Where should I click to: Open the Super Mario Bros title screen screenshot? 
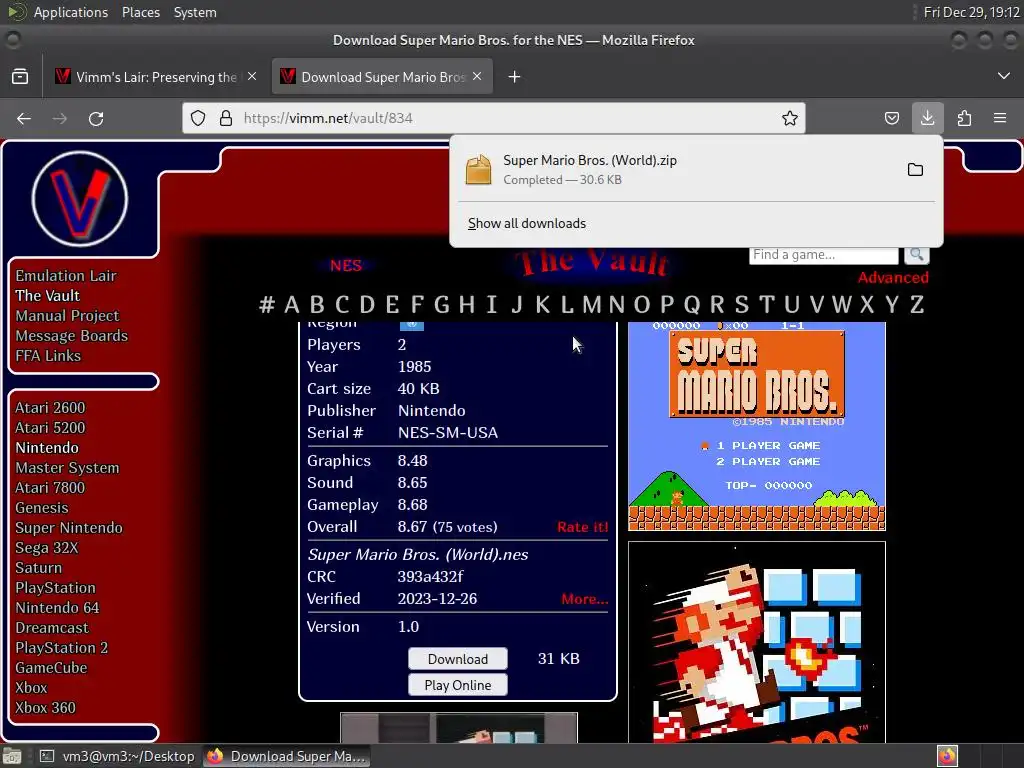757,426
